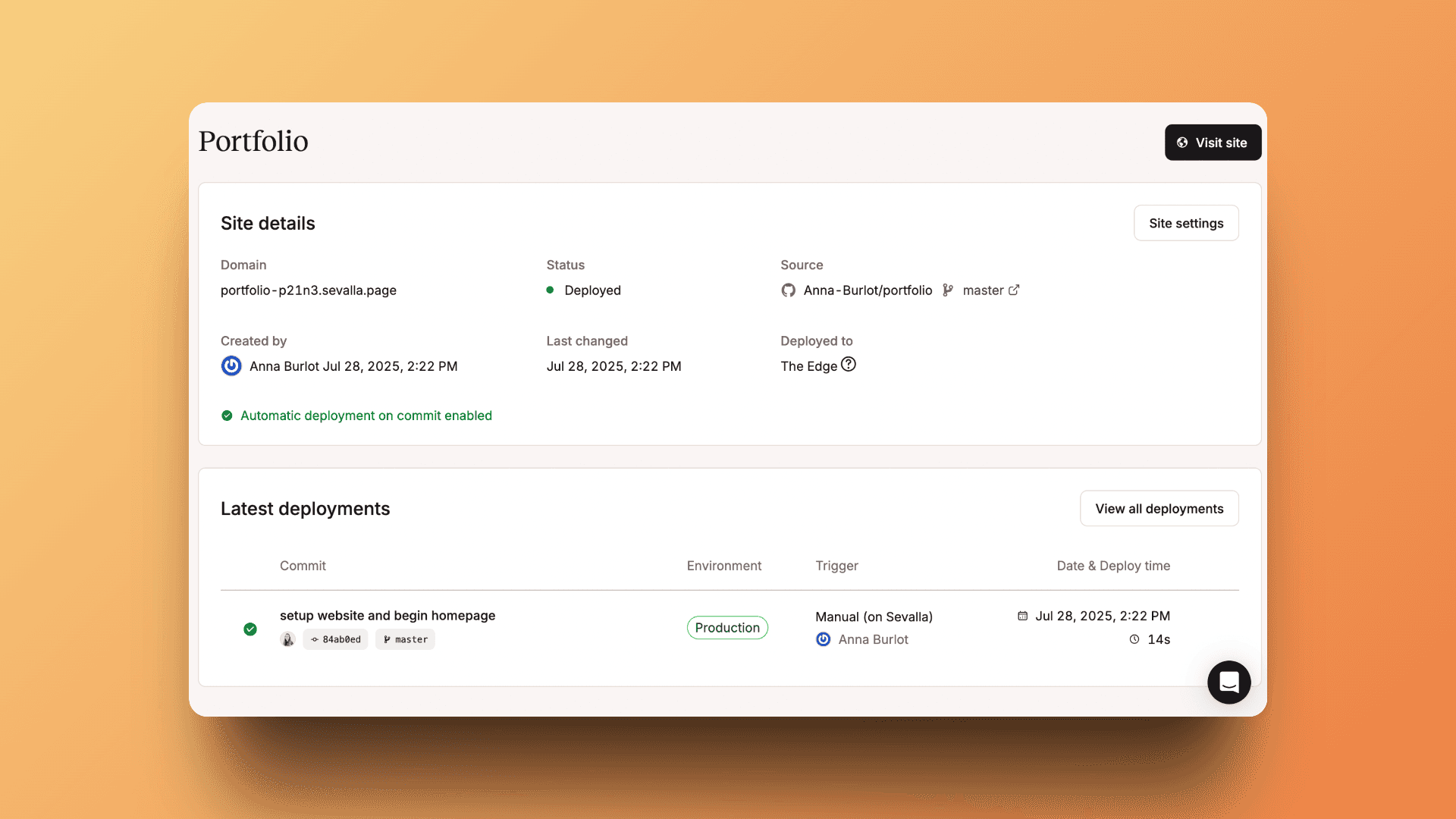Click the master branch badge in deployments
Image resolution: width=1456 pixels, height=819 pixels.
[x=405, y=639]
